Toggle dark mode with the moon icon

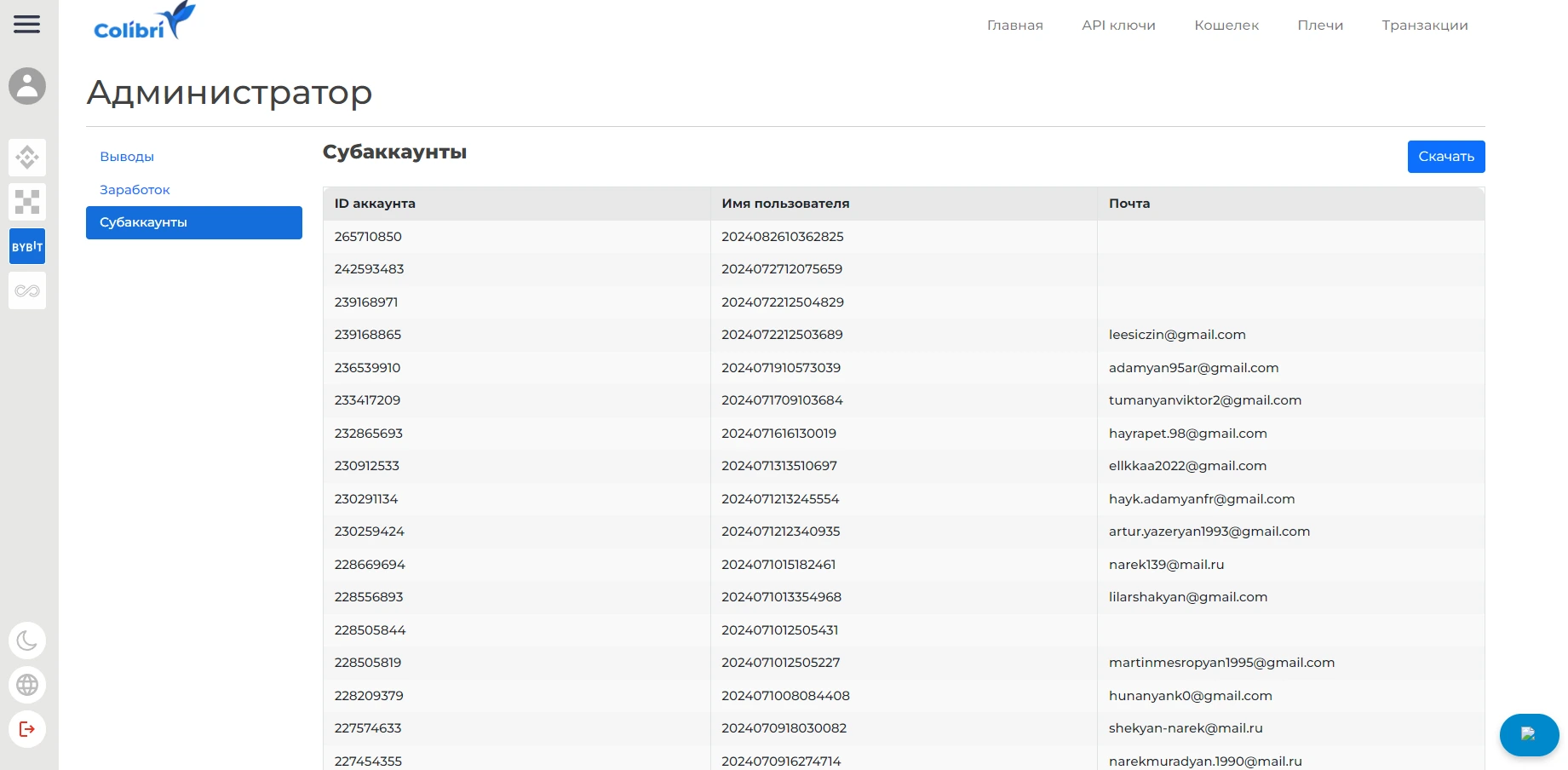pyautogui.click(x=27, y=641)
